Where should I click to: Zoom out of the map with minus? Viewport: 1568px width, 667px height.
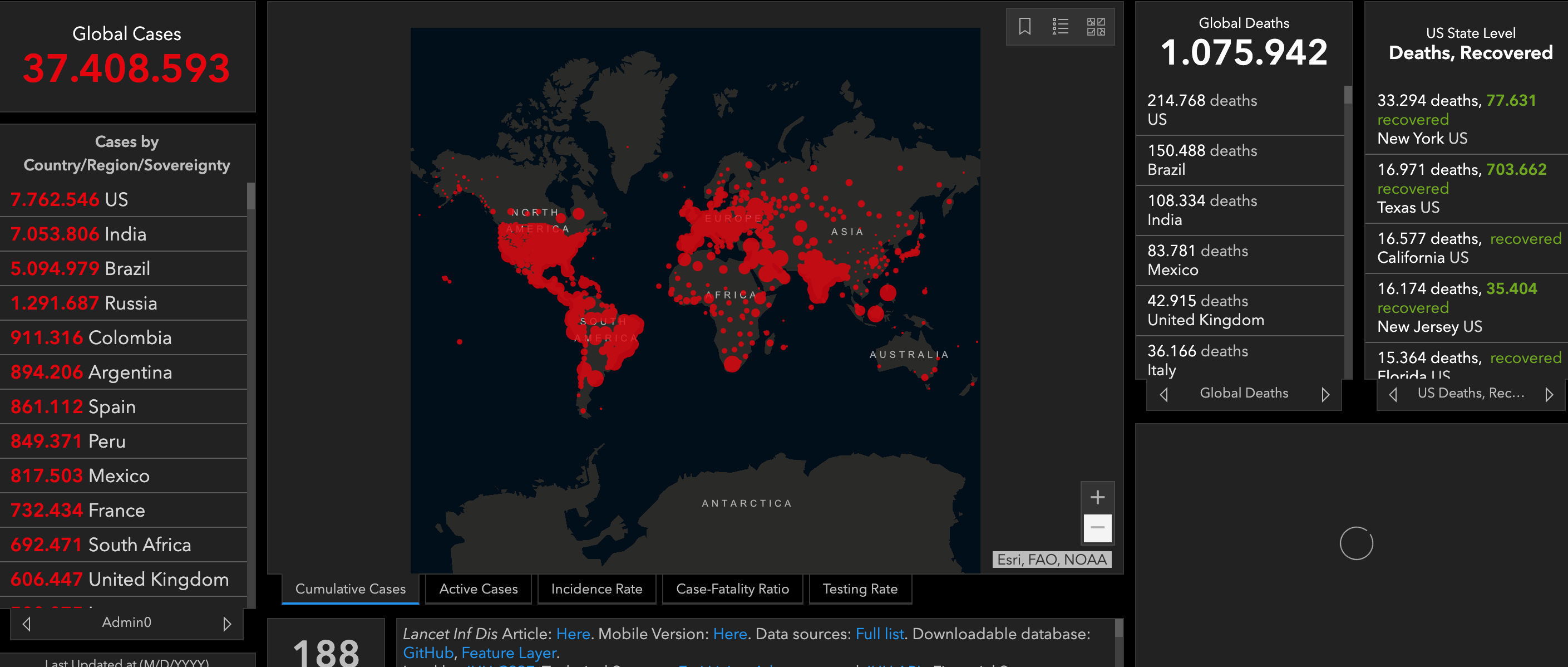[1097, 527]
